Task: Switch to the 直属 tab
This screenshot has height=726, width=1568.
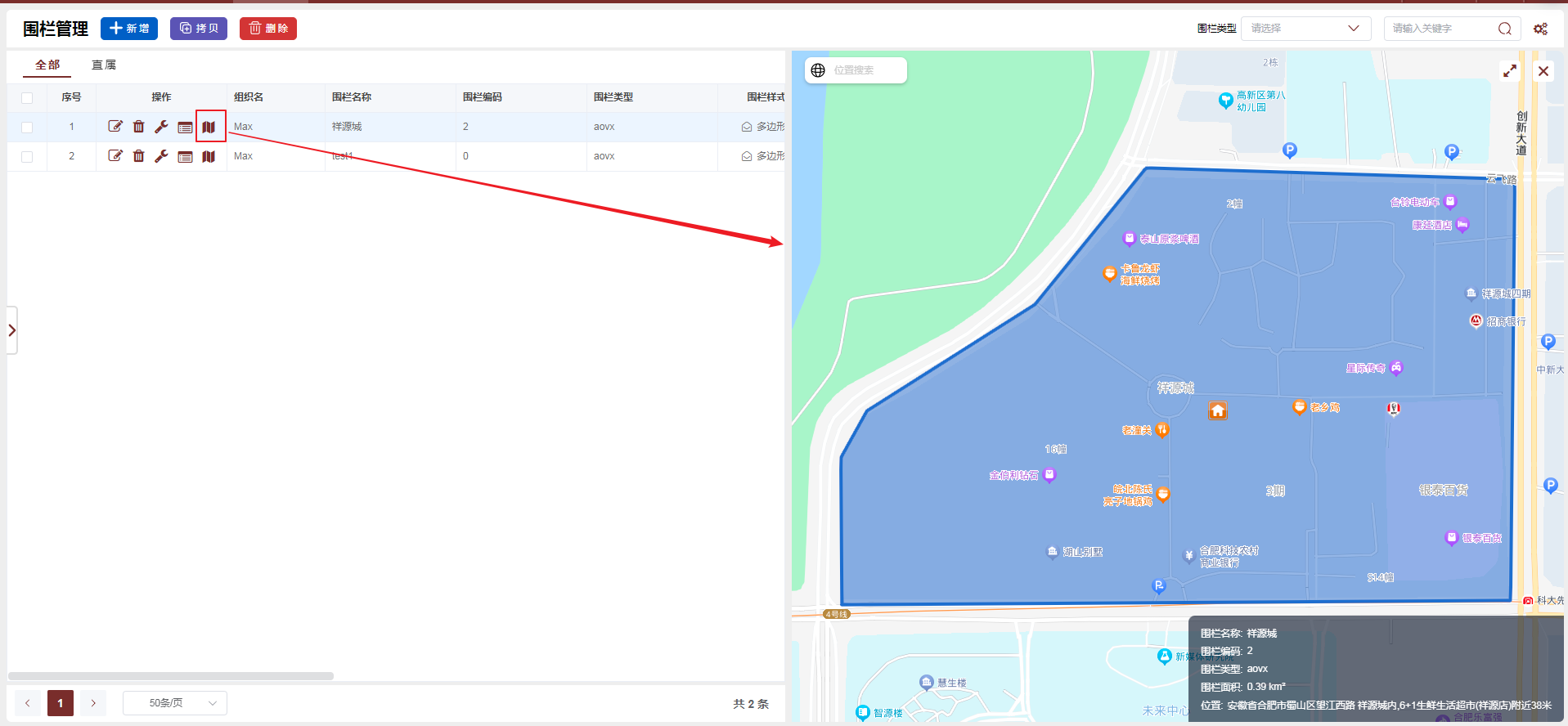Action: [104, 65]
